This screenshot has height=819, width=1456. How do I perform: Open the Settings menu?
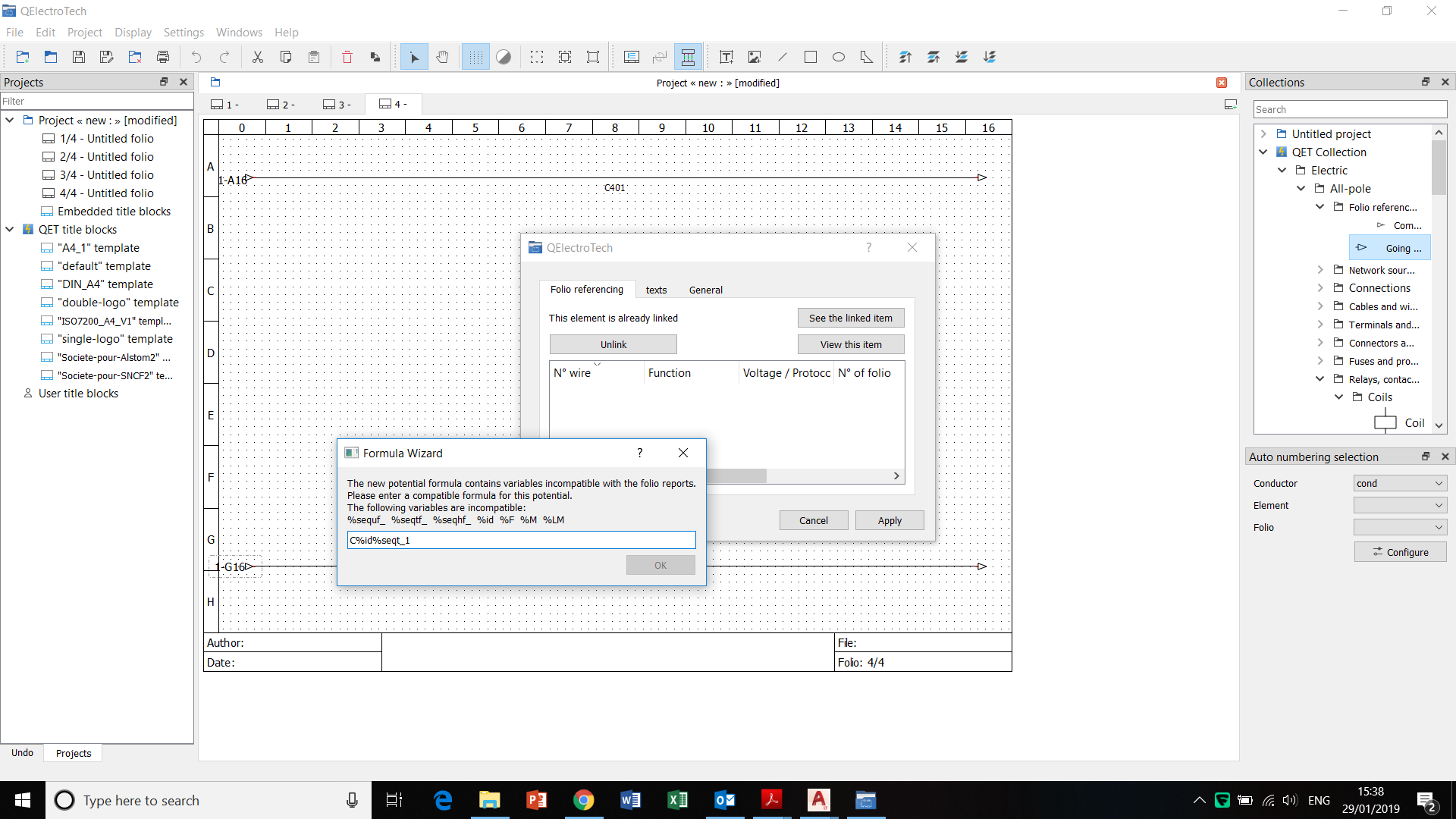tap(184, 33)
